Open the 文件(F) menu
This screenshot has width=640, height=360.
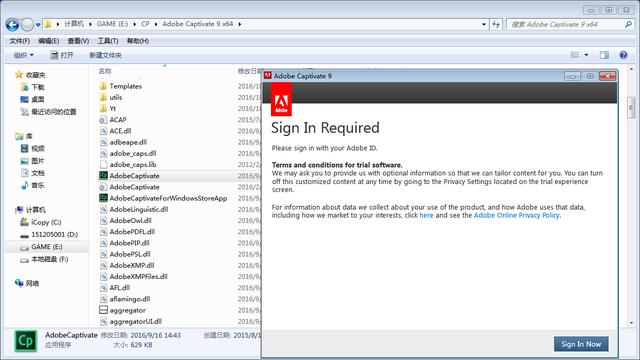tap(20, 41)
